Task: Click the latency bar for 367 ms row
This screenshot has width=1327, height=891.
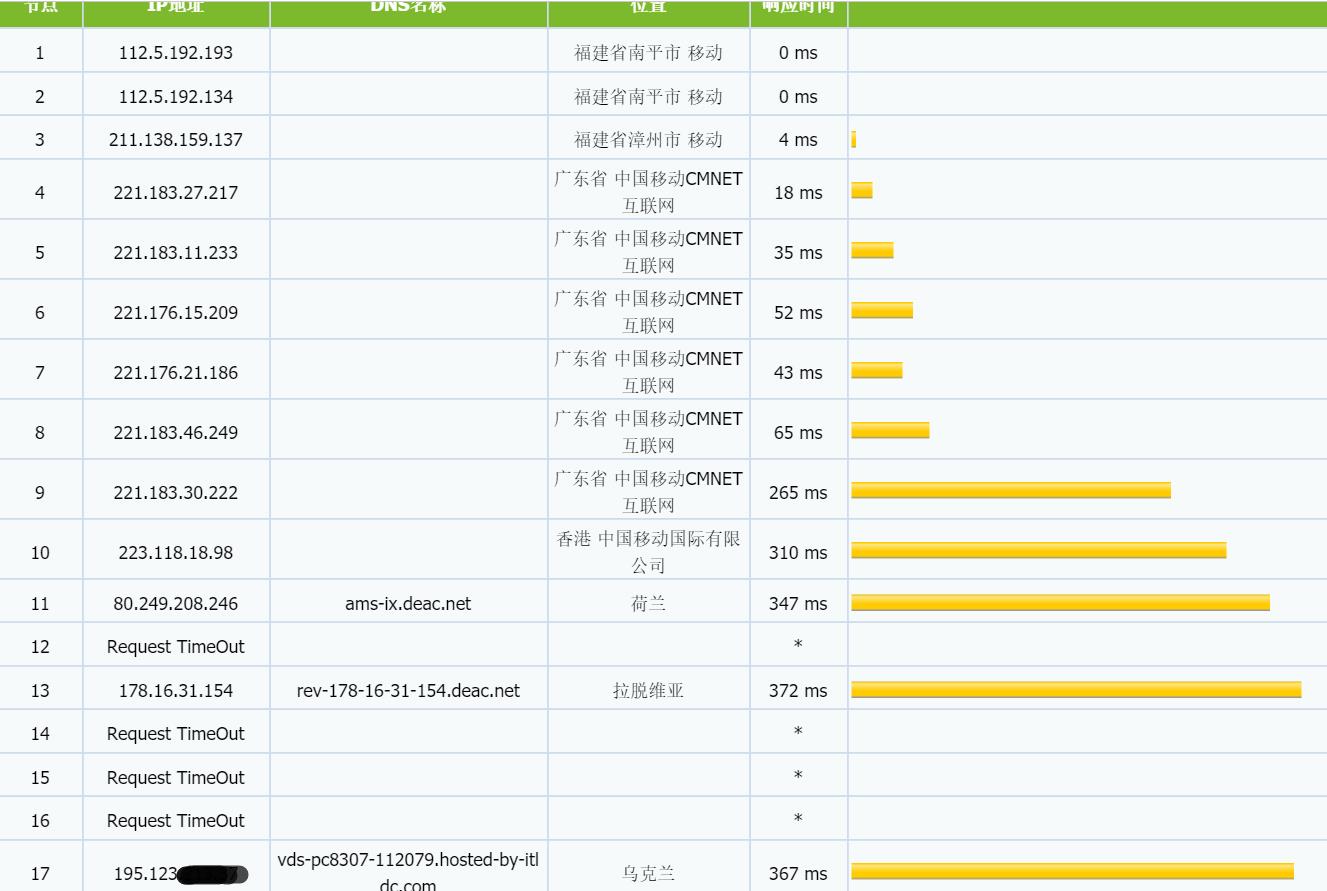Action: pyautogui.click(x=1072, y=871)
